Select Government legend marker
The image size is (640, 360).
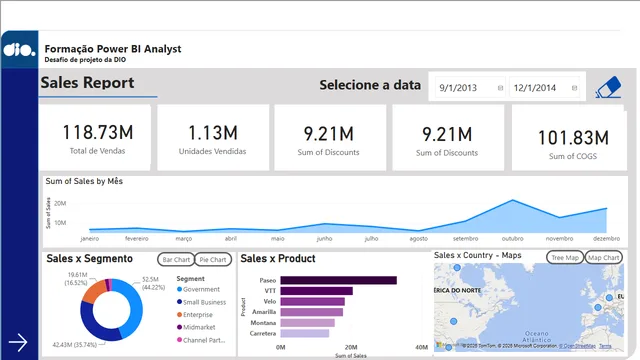(x=179, y=289)
